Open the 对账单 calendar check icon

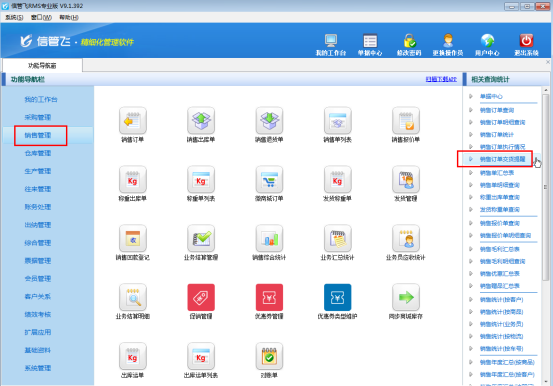pyautogui.click(x=269, y=356)
